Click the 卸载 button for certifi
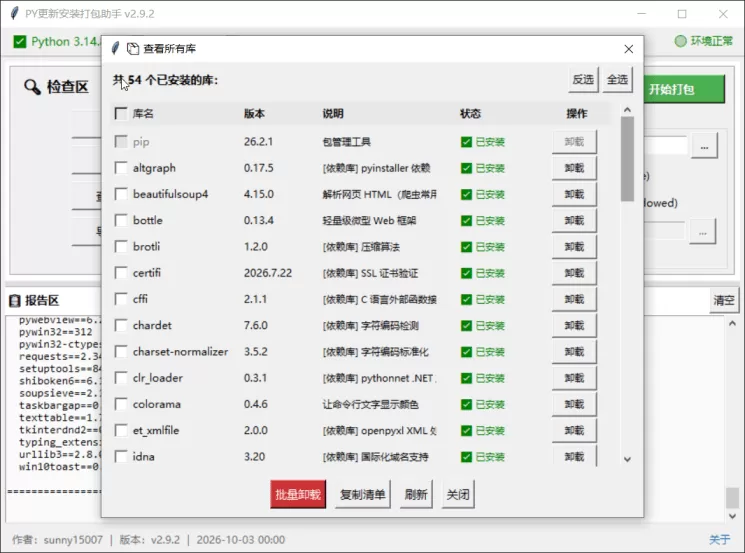The height and width of the screenshot is (553, 745). 574,273
